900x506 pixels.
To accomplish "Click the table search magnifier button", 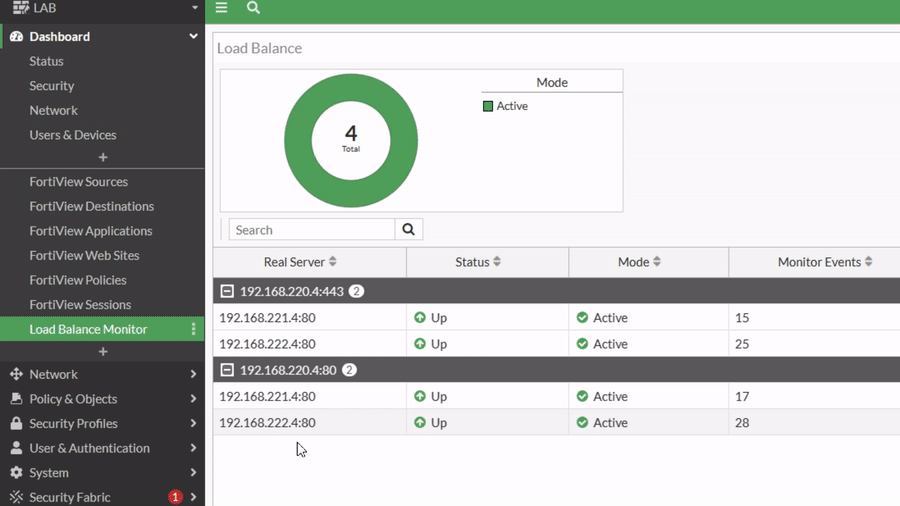I will click(x=409, y=229).
